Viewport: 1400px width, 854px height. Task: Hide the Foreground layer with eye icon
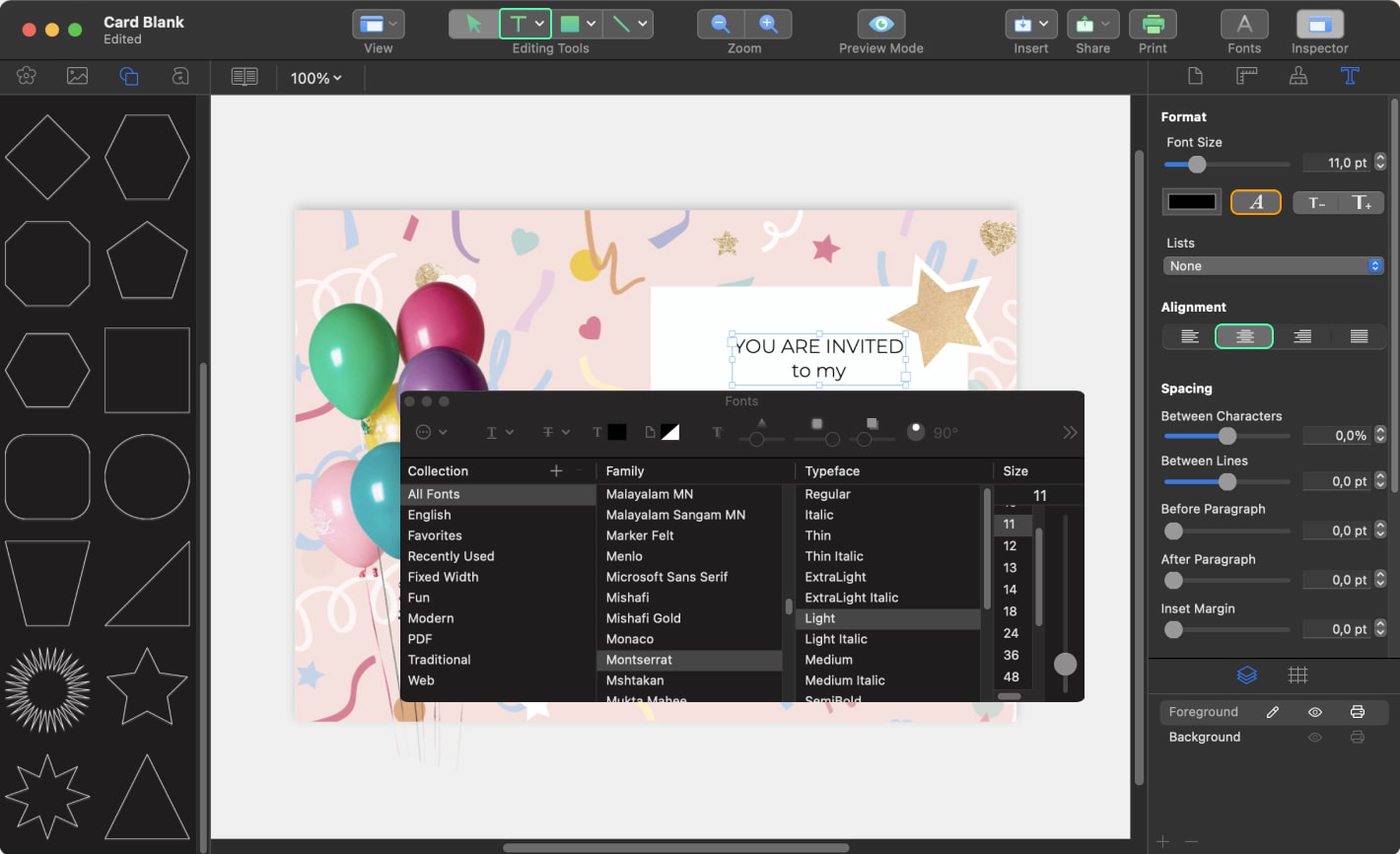coord(1314,712)
